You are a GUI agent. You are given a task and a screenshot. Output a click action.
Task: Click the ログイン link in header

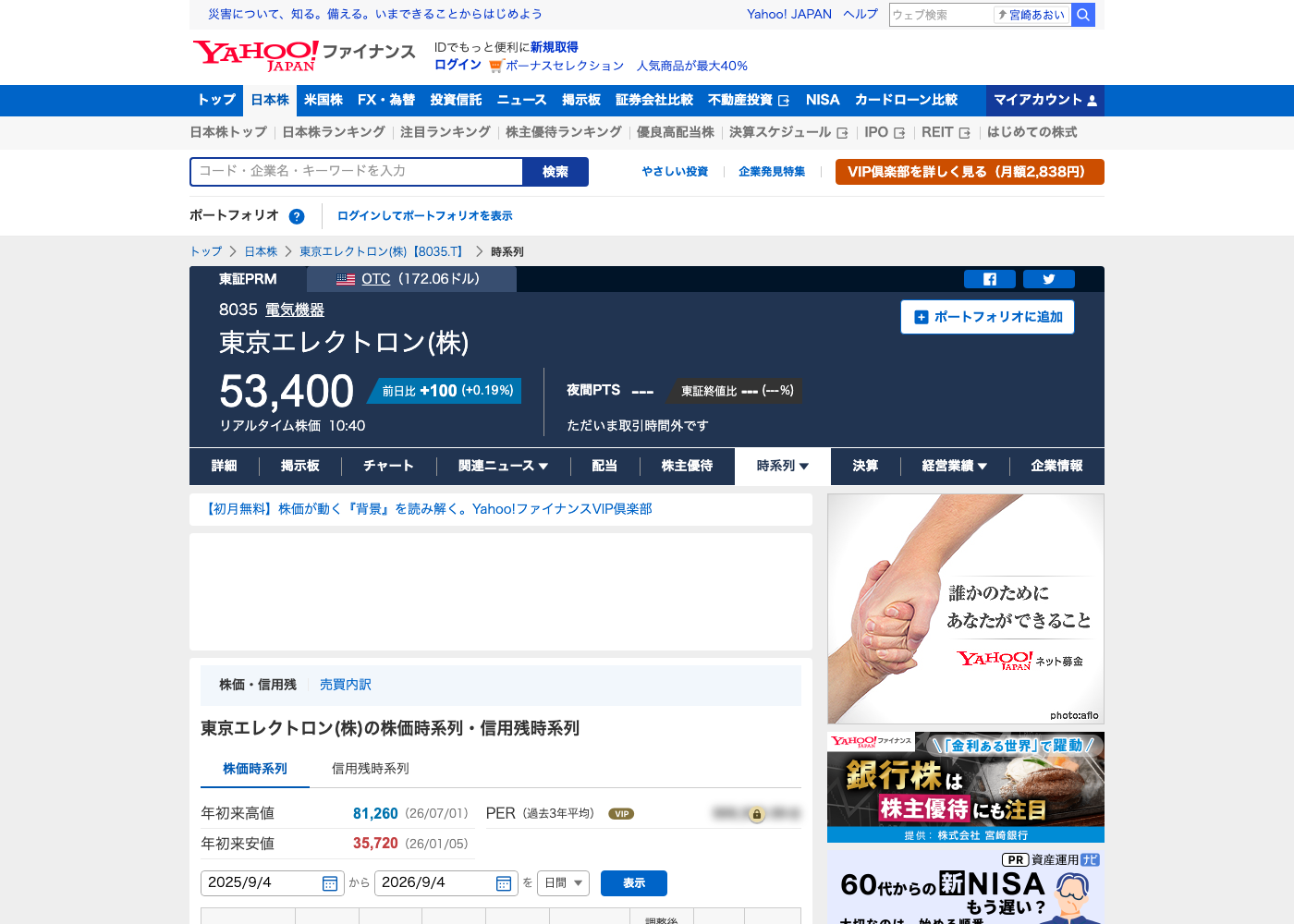(x=458, y=65)
